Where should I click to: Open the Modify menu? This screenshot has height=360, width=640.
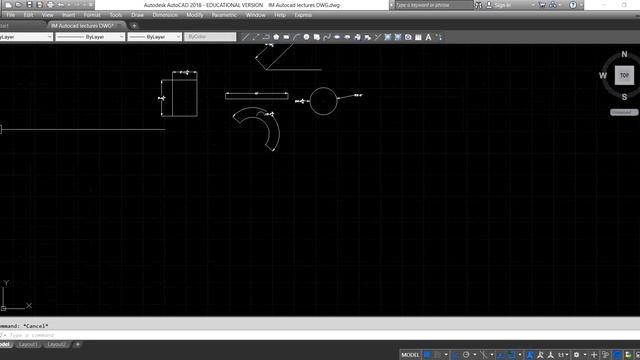(x=195, y=15)
